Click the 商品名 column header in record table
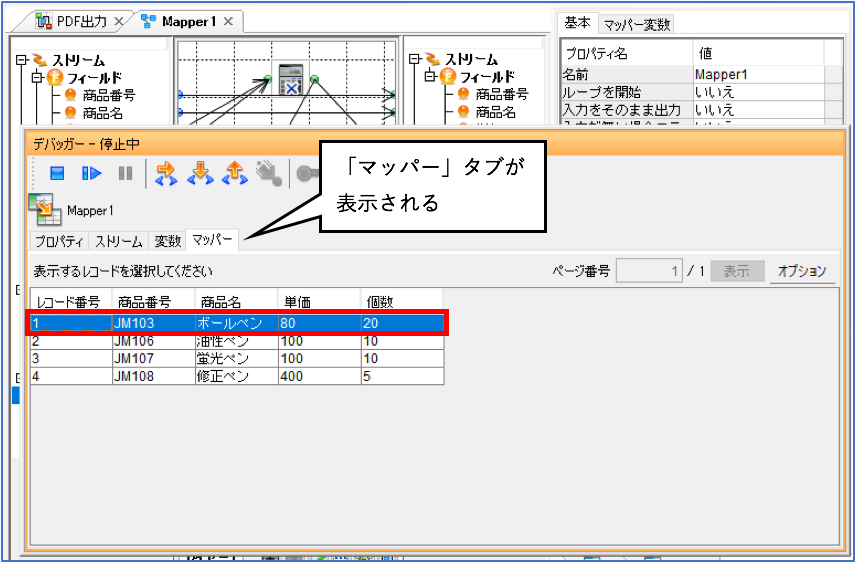The image size is (858, 564). (236, 301)
